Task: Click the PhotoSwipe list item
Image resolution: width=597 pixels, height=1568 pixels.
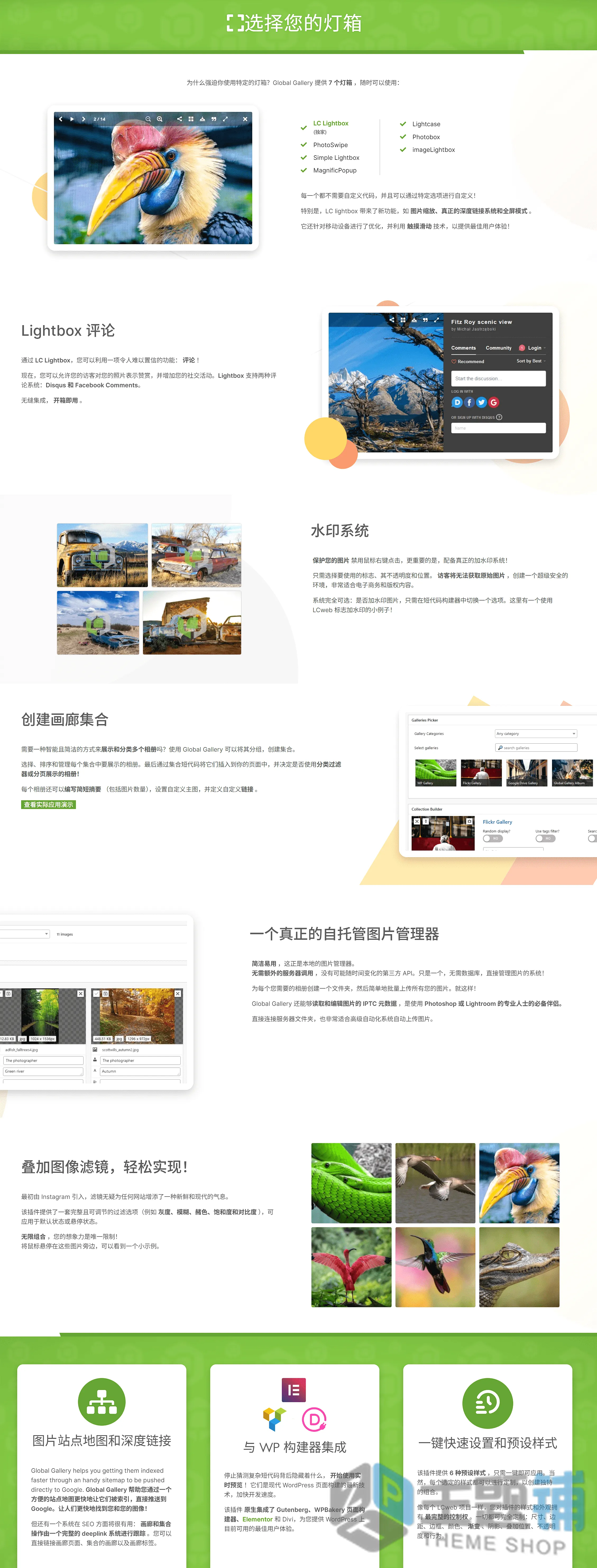Action: 330,145
